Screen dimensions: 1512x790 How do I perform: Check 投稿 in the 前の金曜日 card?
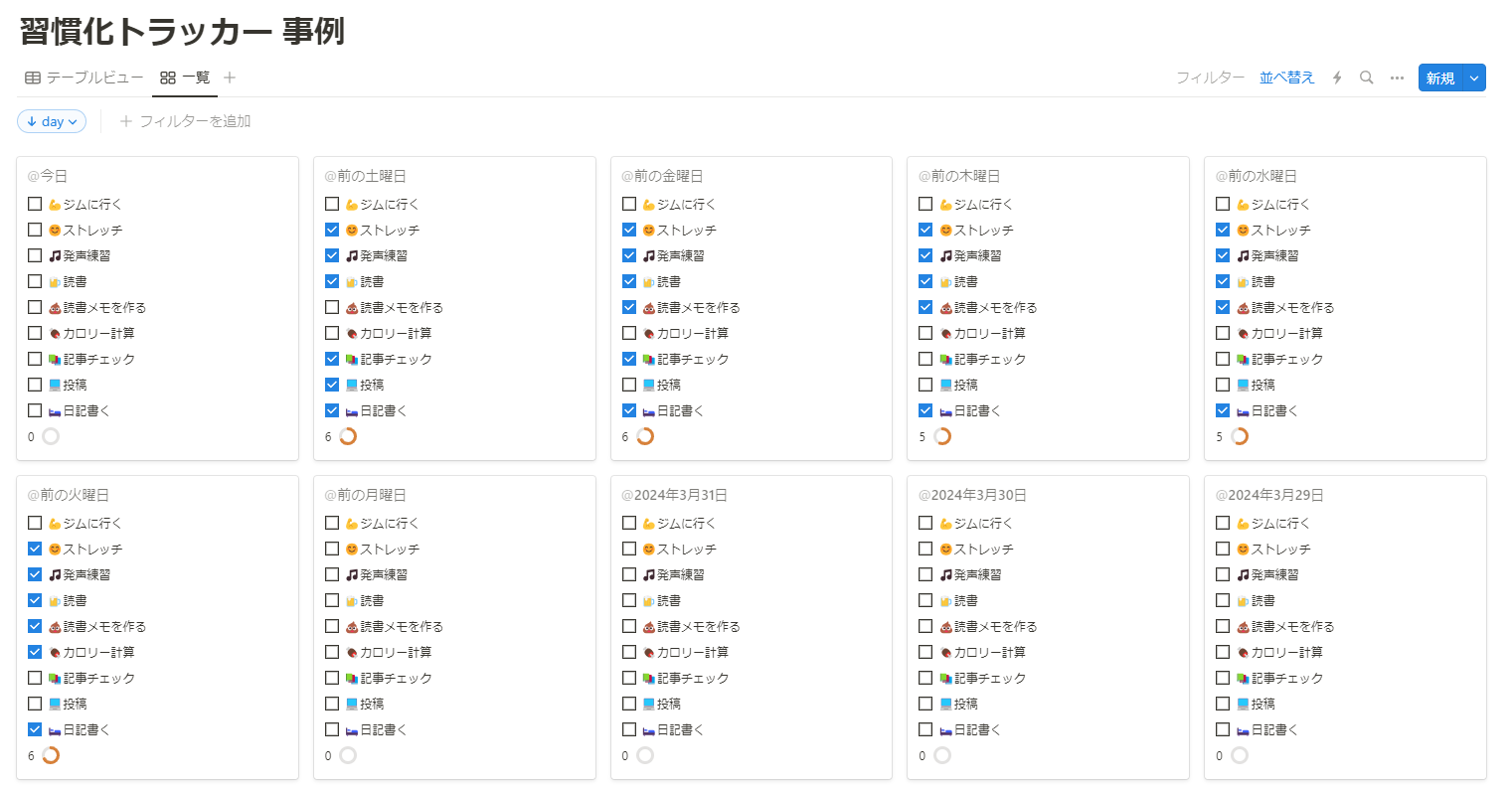coord(629,385)
